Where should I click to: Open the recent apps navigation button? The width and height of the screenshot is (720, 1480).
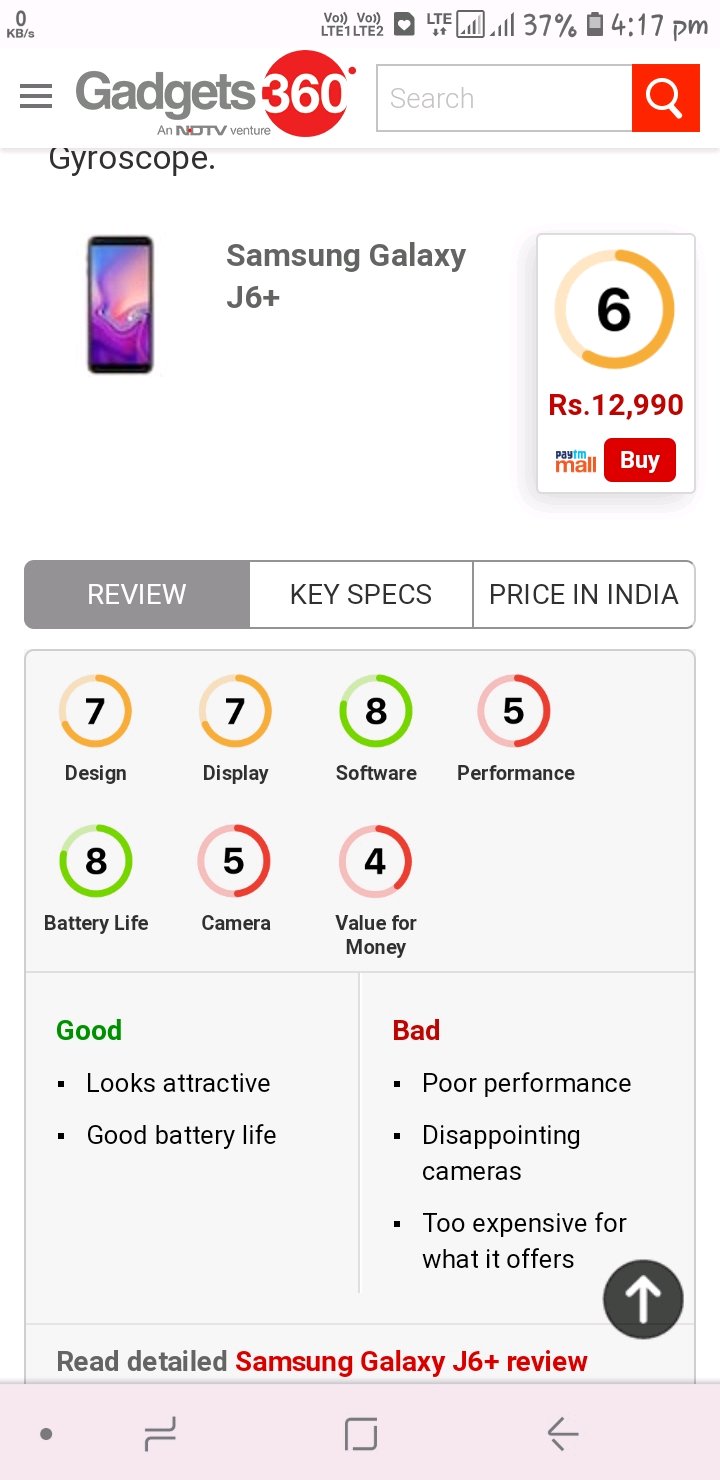click(160, 1434)
